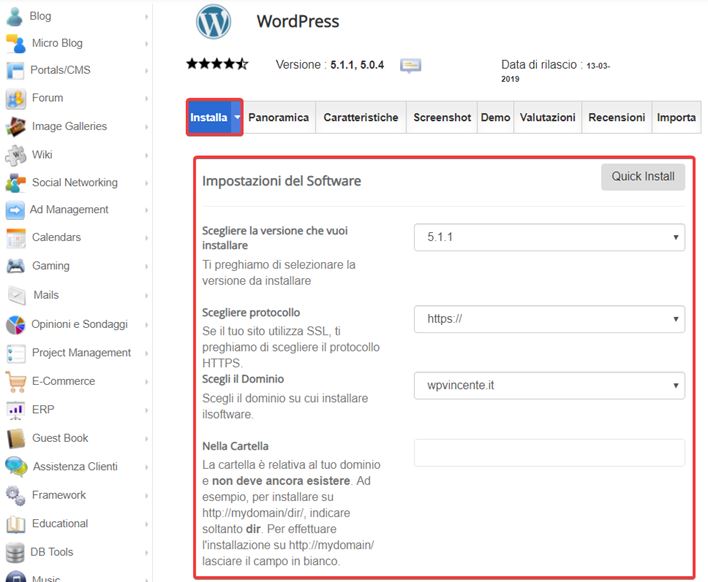Open the ERP category link

[43, 410]
